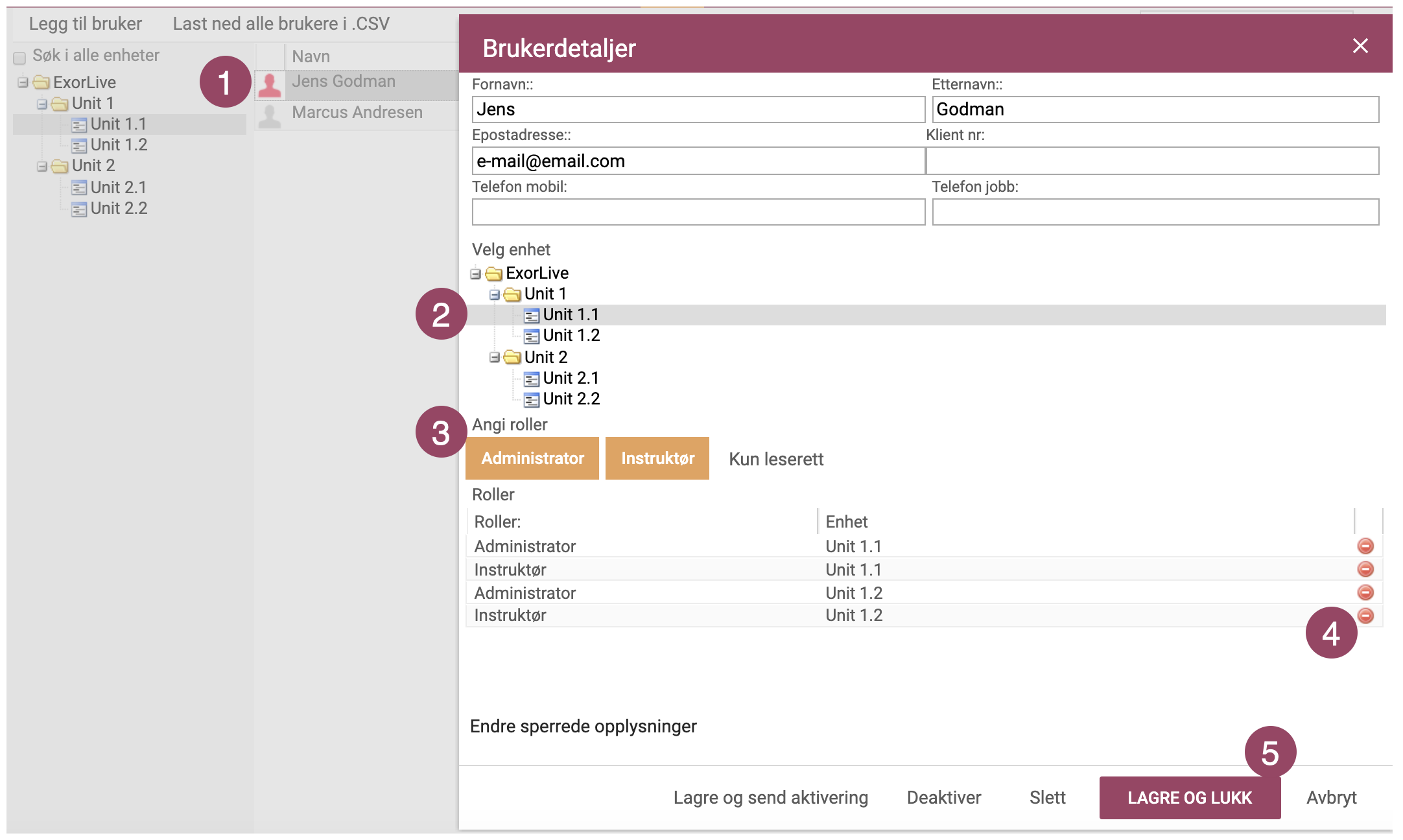The image size is (1403, 840).
Task: Click the Enhet column header
Action: pyautogui.click(x=1086, y=522)
